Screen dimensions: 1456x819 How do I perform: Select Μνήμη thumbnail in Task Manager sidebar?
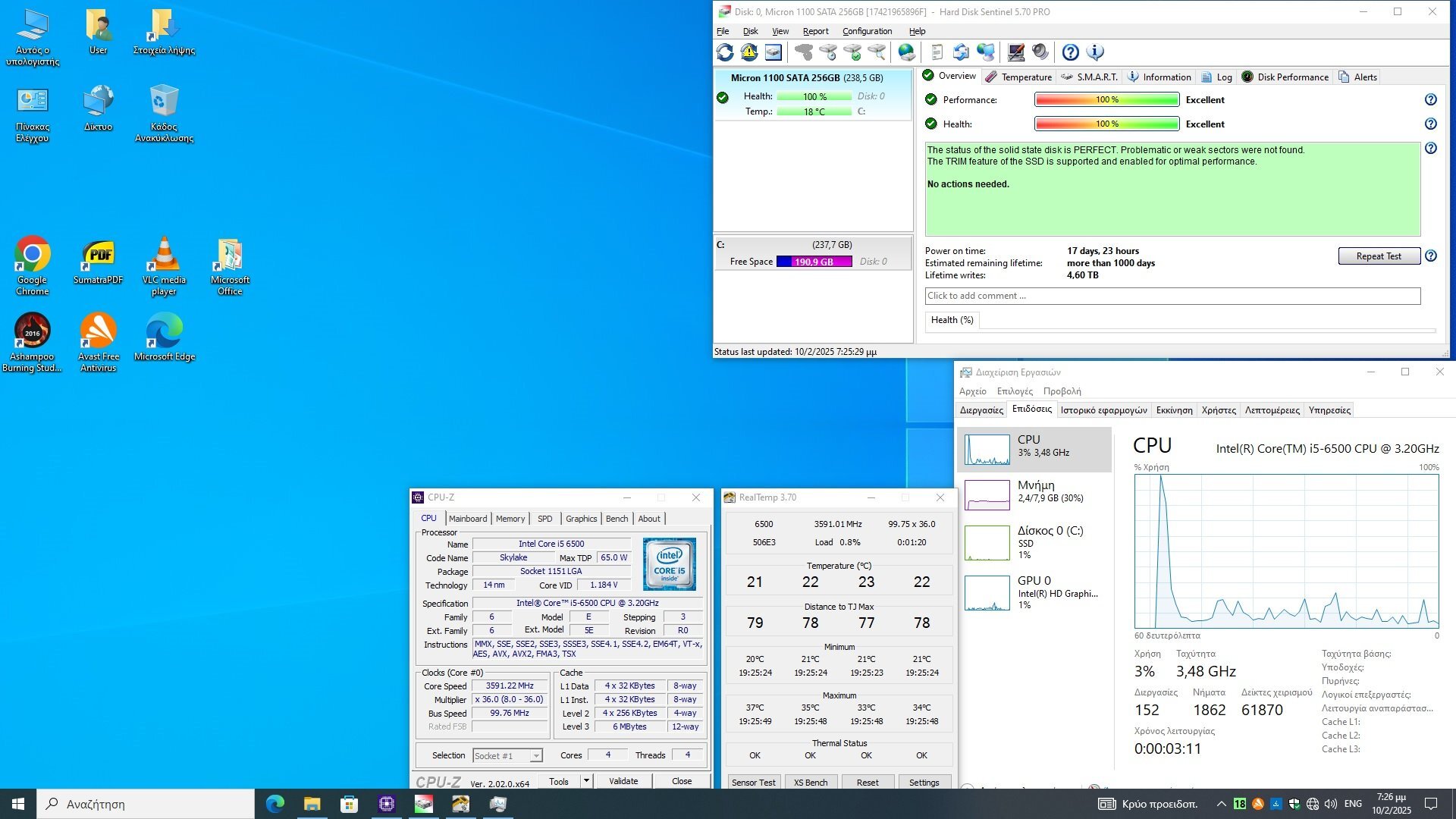pyautogui.click(x=987, y=494)
